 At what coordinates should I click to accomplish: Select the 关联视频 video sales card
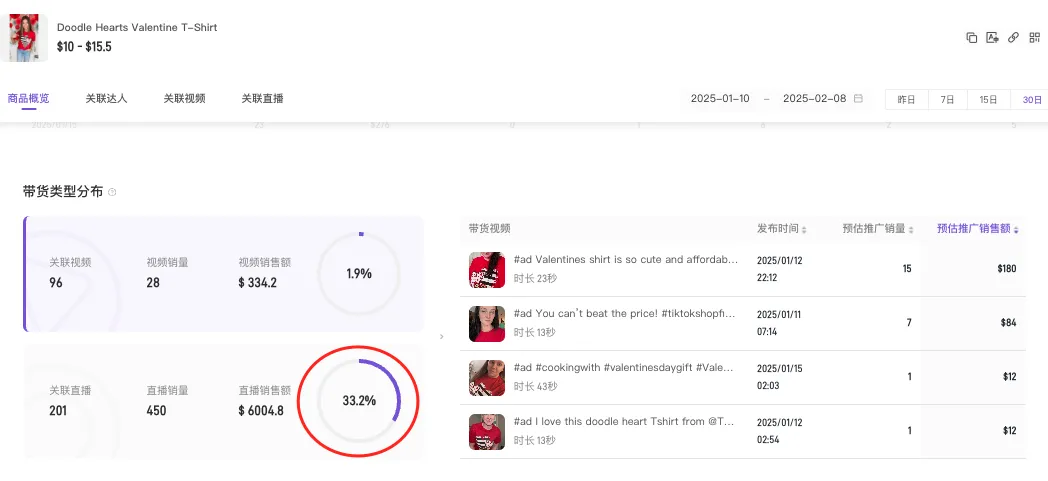point(223,273)
